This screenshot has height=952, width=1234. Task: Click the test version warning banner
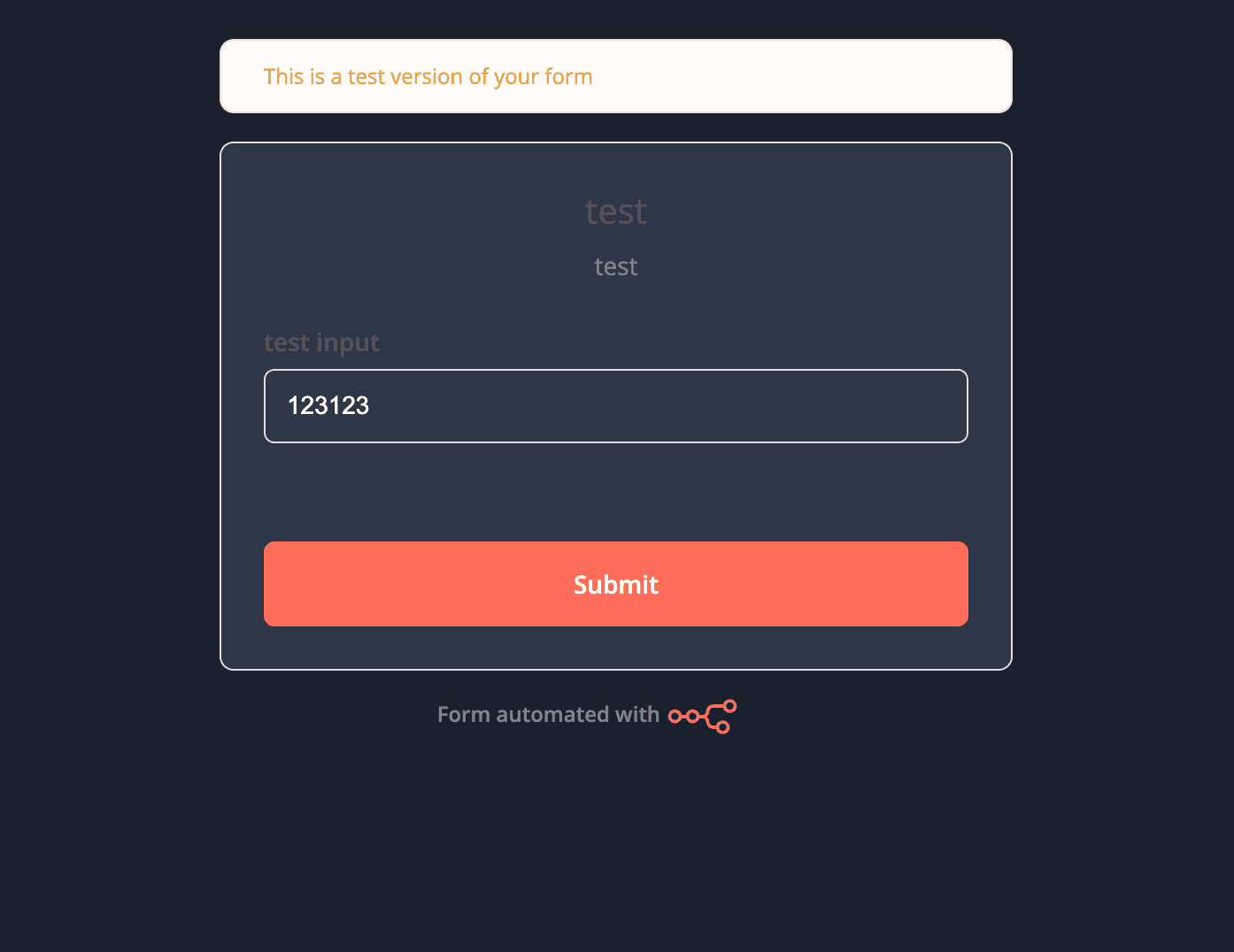[x=616, y=76]
